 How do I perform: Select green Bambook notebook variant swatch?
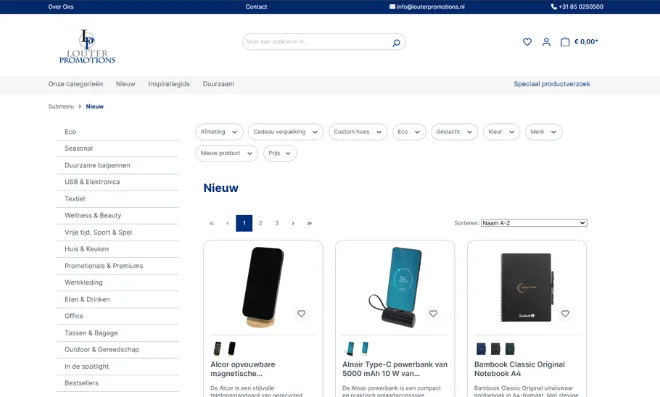(510, 349)
